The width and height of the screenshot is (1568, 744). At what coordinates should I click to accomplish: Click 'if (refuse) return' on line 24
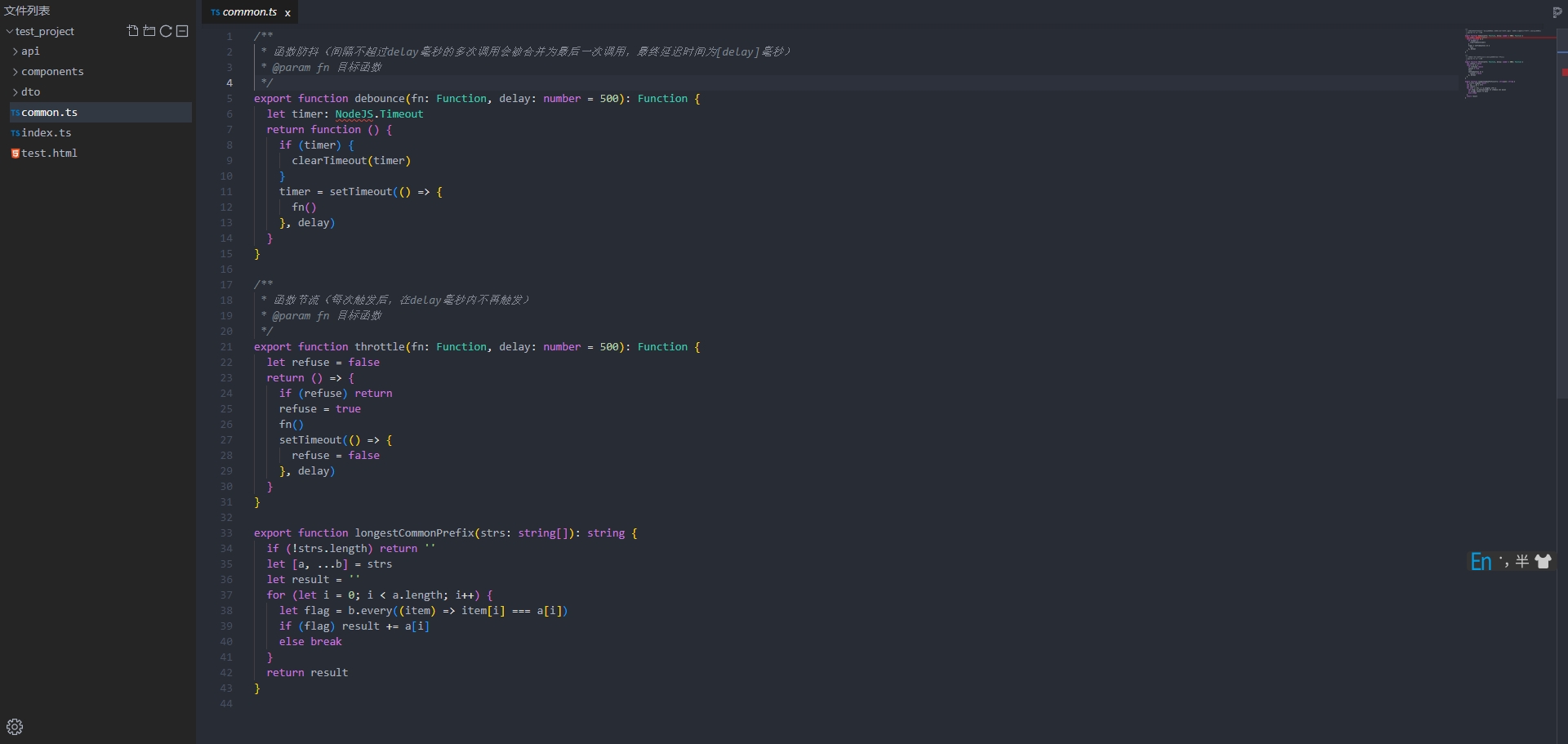pos(336,394)
